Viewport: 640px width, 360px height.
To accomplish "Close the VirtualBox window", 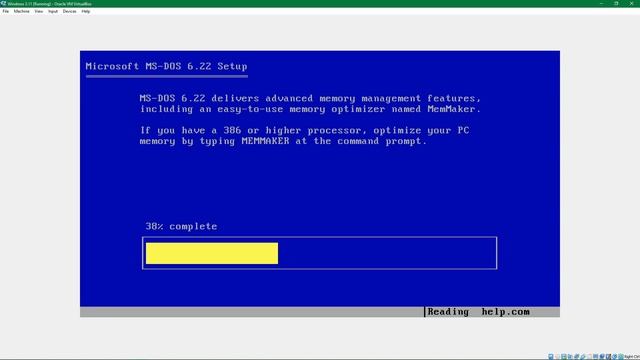I will (x=631, y=3).
